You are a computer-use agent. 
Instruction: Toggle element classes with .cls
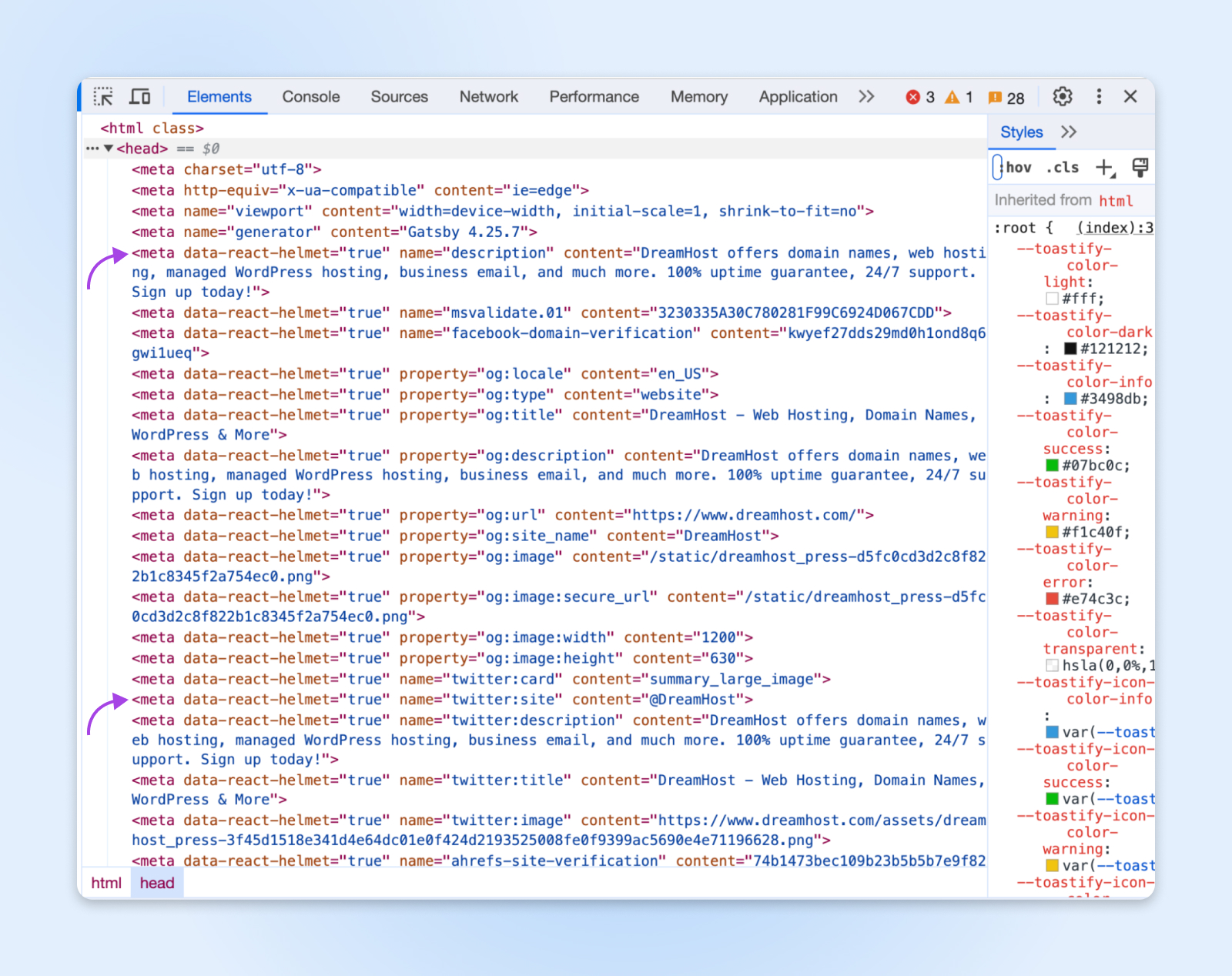pyautogui.click(x=1063, y=167)
